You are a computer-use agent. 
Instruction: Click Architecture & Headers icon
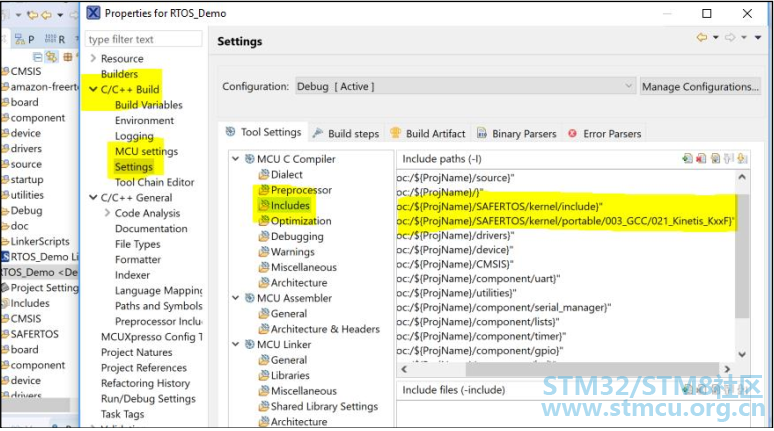(264, 329)
